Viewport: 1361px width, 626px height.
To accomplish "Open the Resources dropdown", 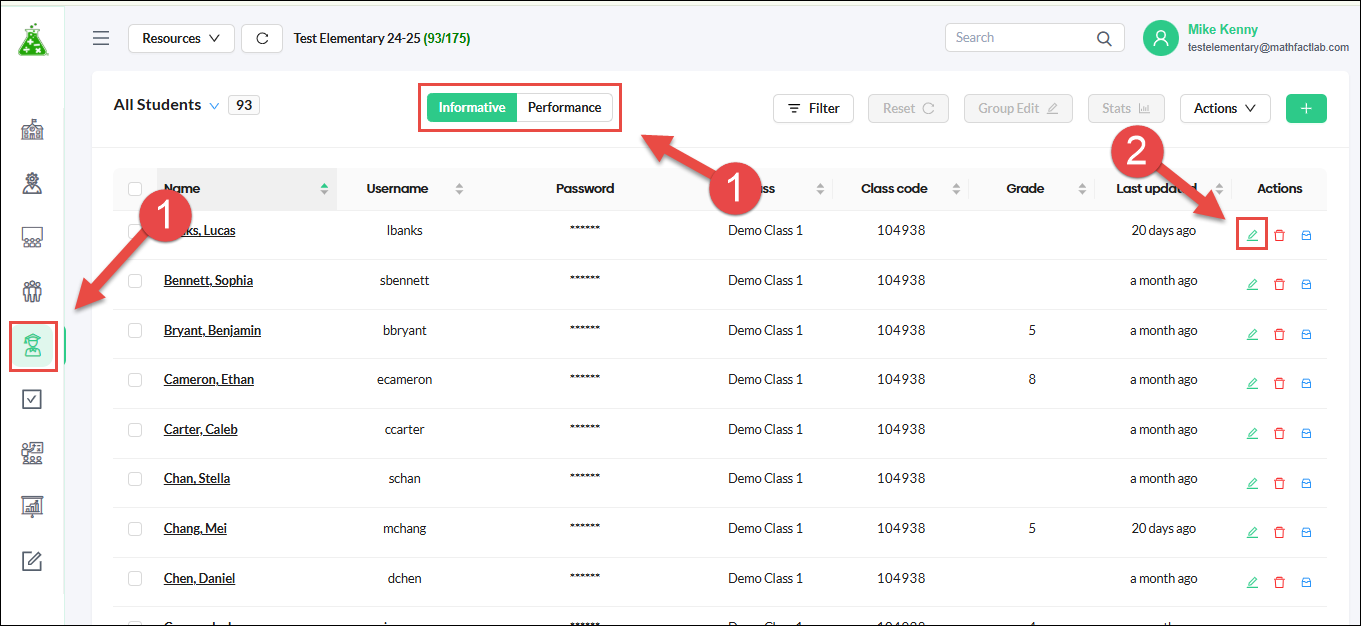I will [181, 38].
